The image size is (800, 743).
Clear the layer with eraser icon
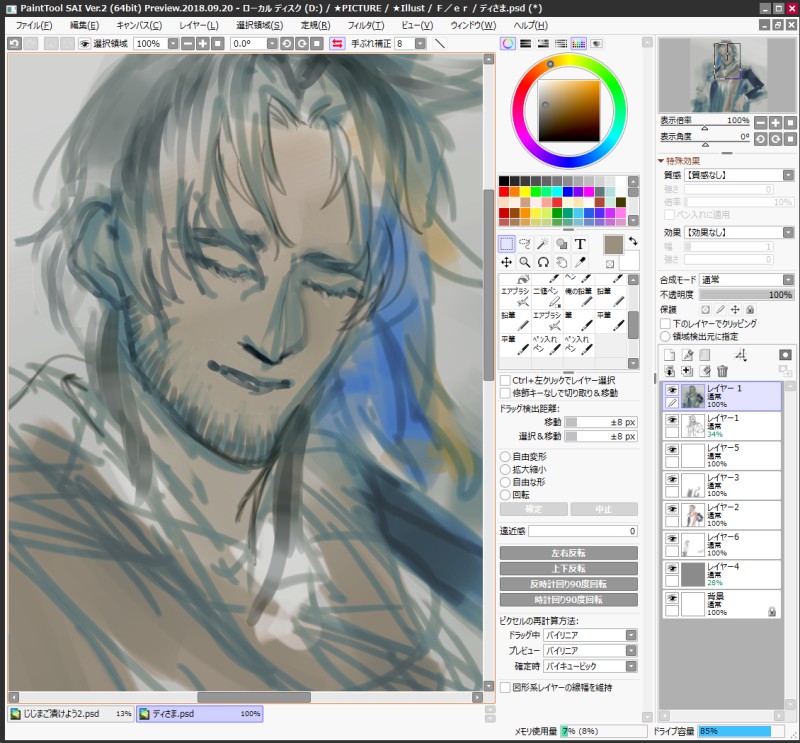[705, 371]
